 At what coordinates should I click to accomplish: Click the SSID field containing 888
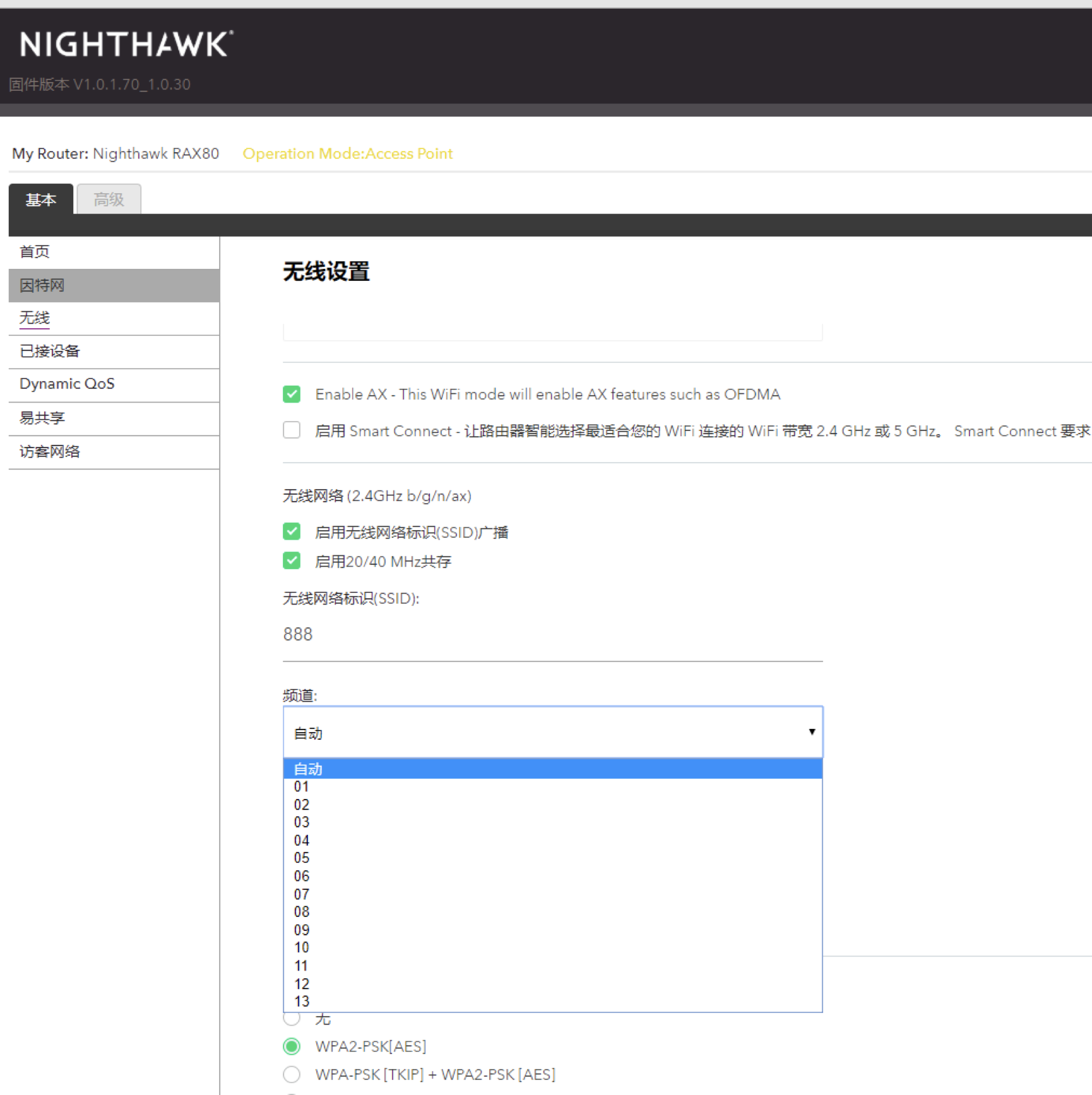click(x=552, y=635)
